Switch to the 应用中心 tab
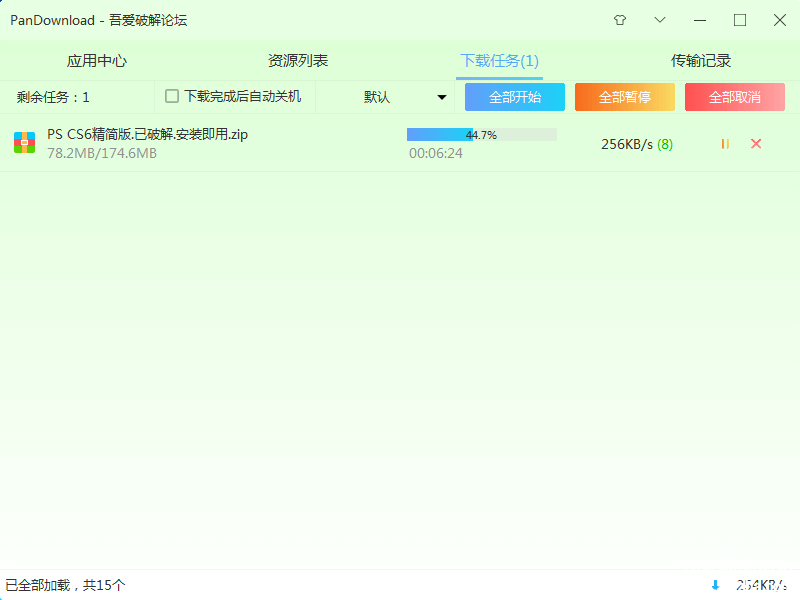Screen dimensions: 800x600 [x=97, y=61]
